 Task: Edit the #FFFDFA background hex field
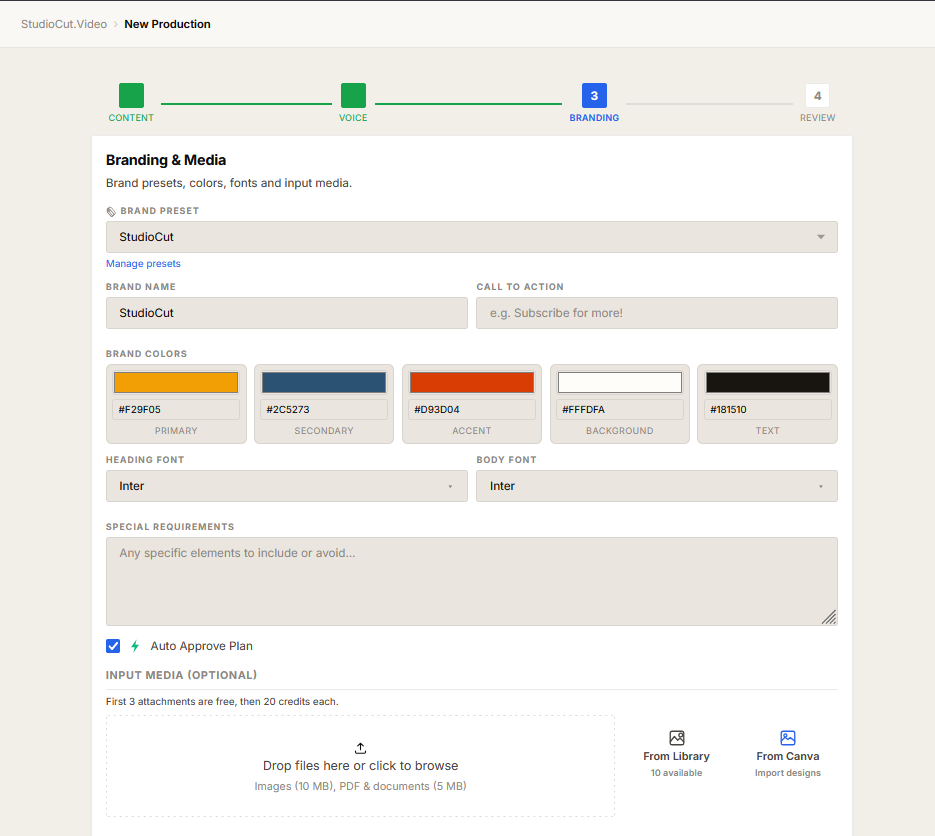coord(620,410)
